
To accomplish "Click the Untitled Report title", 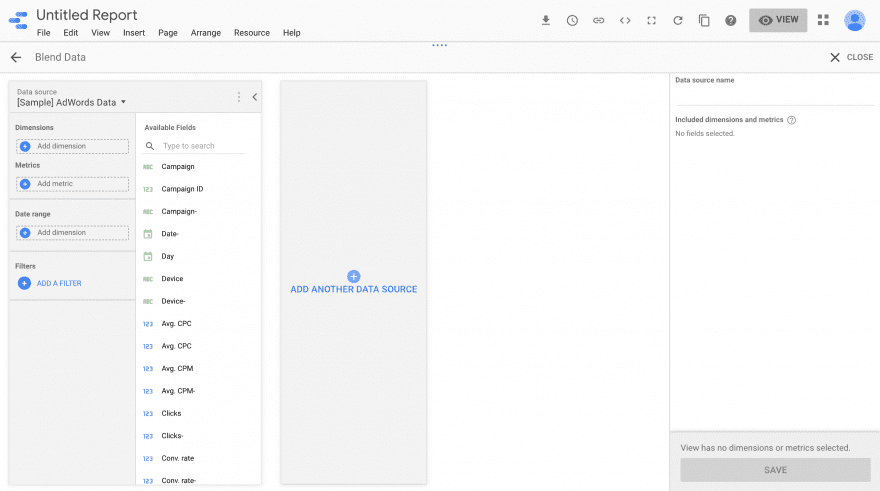I will pyautogui.click(x=86, y=15).
